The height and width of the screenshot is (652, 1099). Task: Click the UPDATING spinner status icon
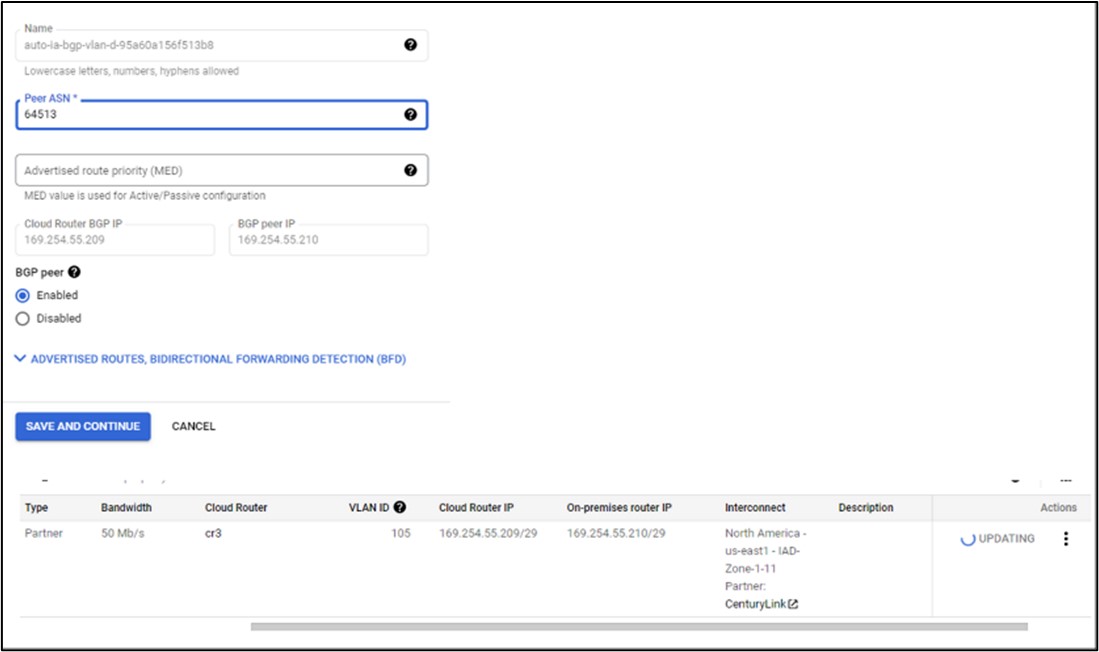coord(967,539)
